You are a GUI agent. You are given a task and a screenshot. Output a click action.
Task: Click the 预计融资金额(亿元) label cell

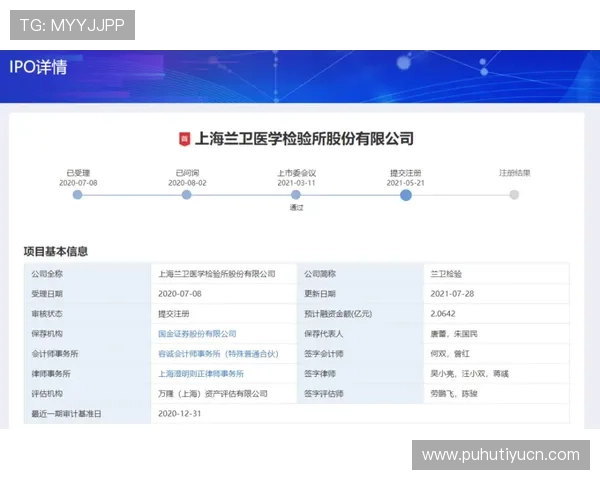(360, 314)
